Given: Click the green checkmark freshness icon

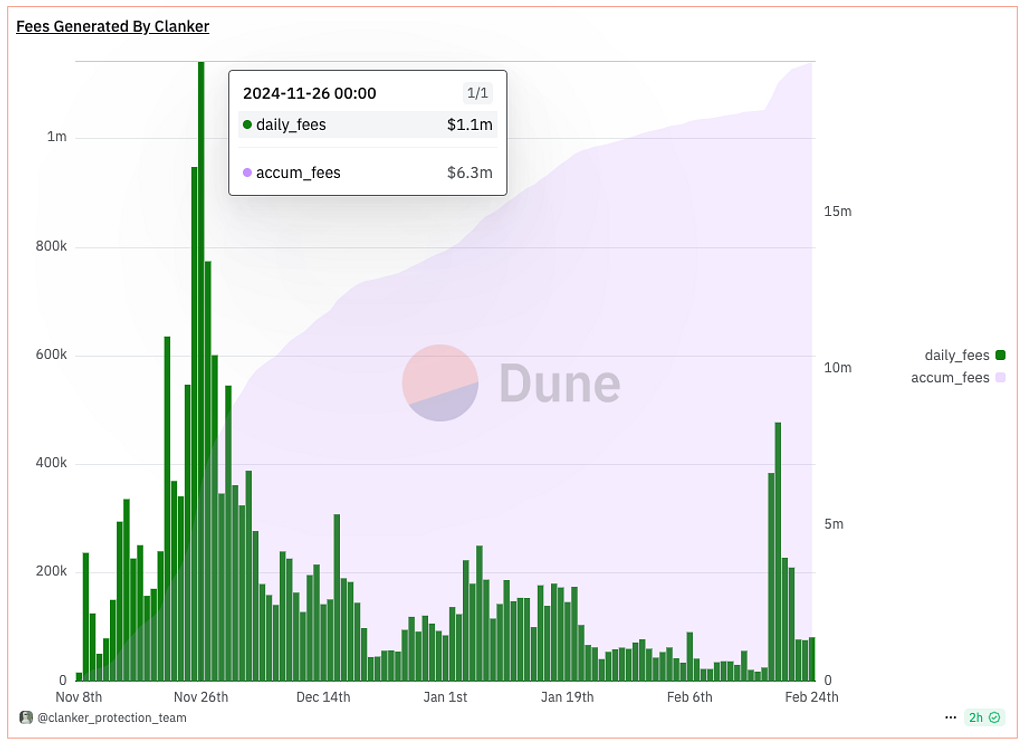Looking at the screenshot, I should tap(995, 718).
